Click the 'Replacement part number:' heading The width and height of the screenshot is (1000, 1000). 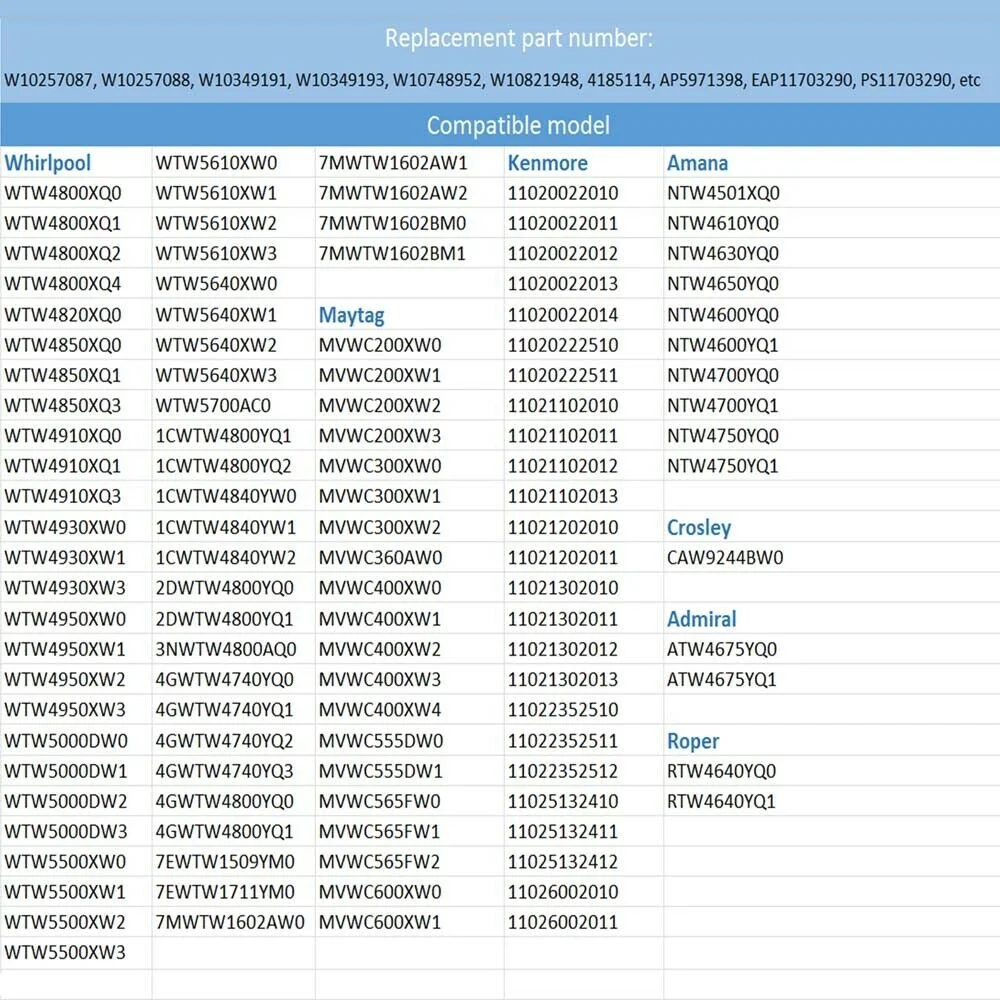coord(518,39)
